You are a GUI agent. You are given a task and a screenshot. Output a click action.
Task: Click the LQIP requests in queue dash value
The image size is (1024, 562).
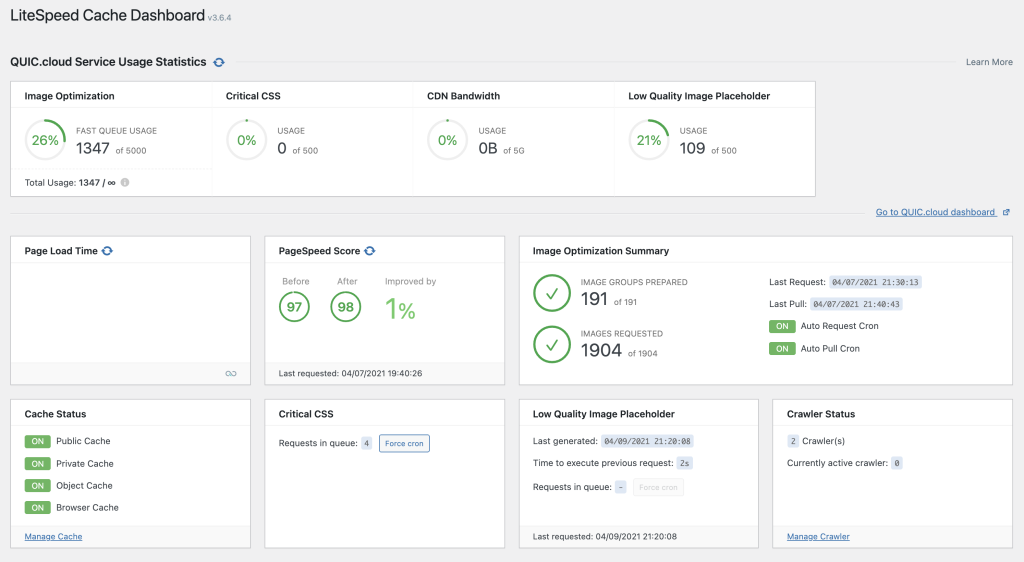click(620, 487)
